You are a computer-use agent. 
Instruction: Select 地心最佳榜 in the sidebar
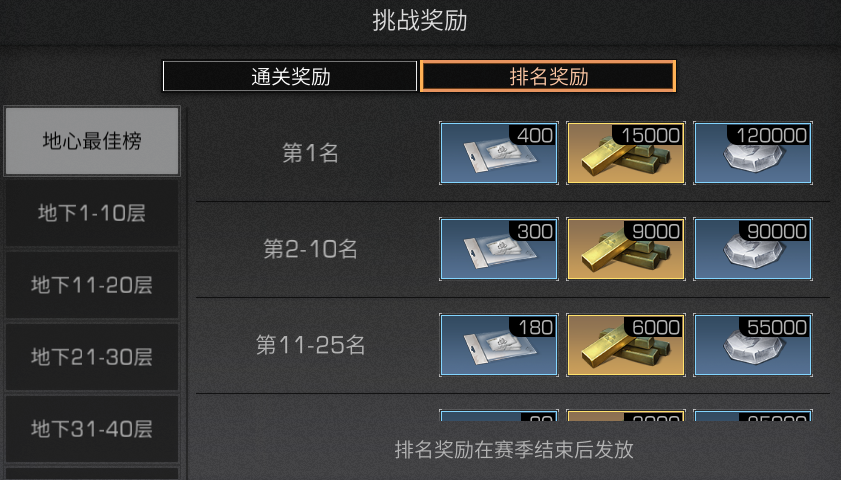click(x=92, y=141)
